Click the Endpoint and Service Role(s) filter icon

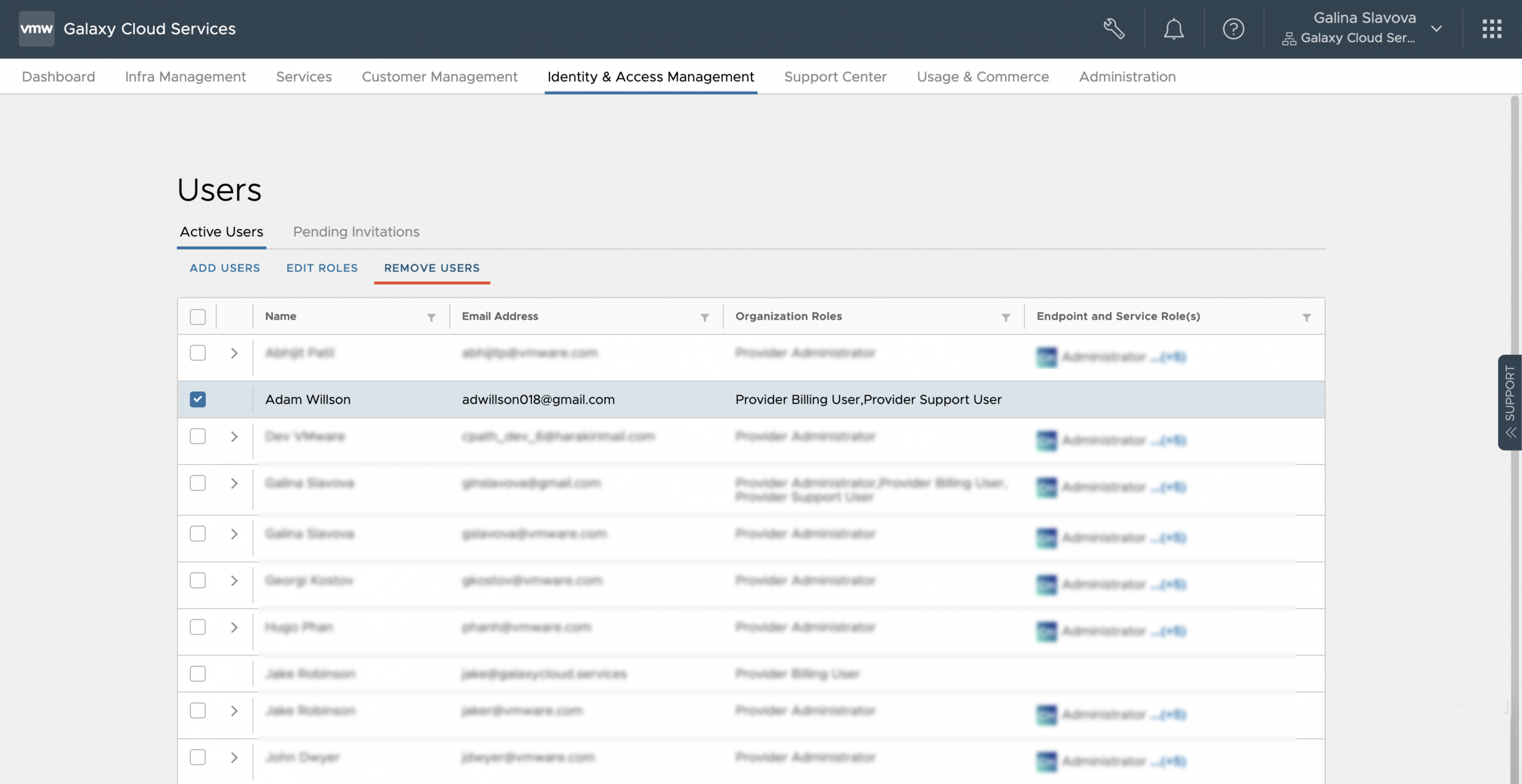tap(1306, 317)
